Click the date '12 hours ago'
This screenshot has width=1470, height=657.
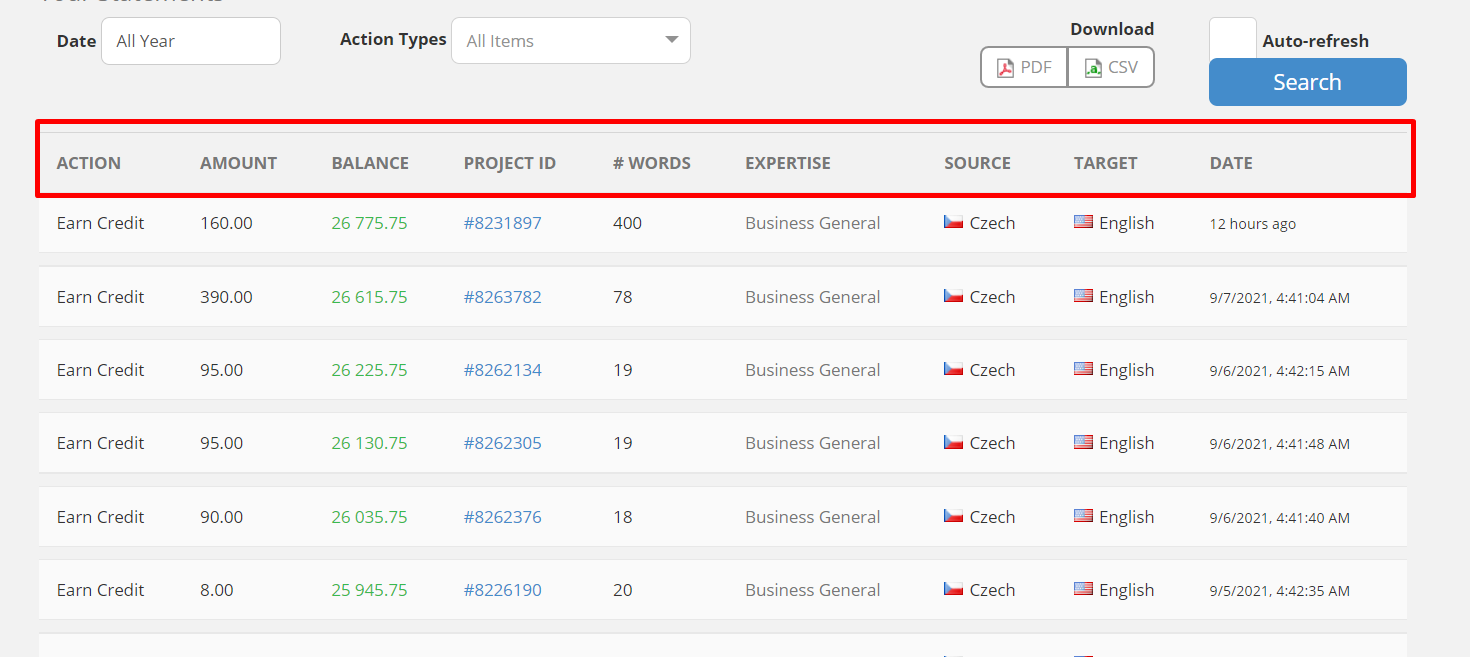coord(1253,224)
